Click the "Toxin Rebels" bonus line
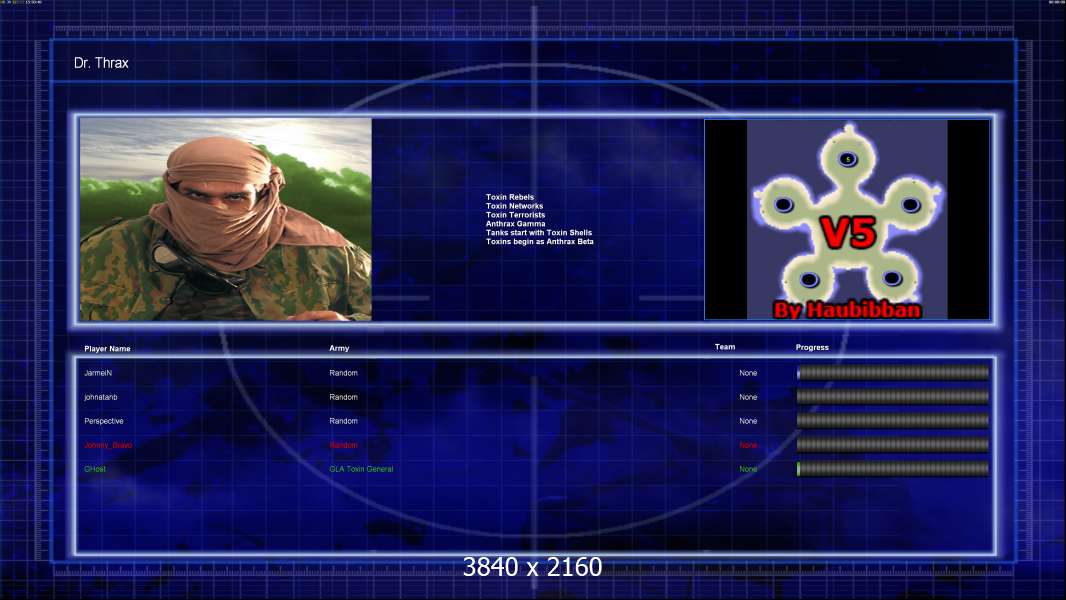 (510, 197)
